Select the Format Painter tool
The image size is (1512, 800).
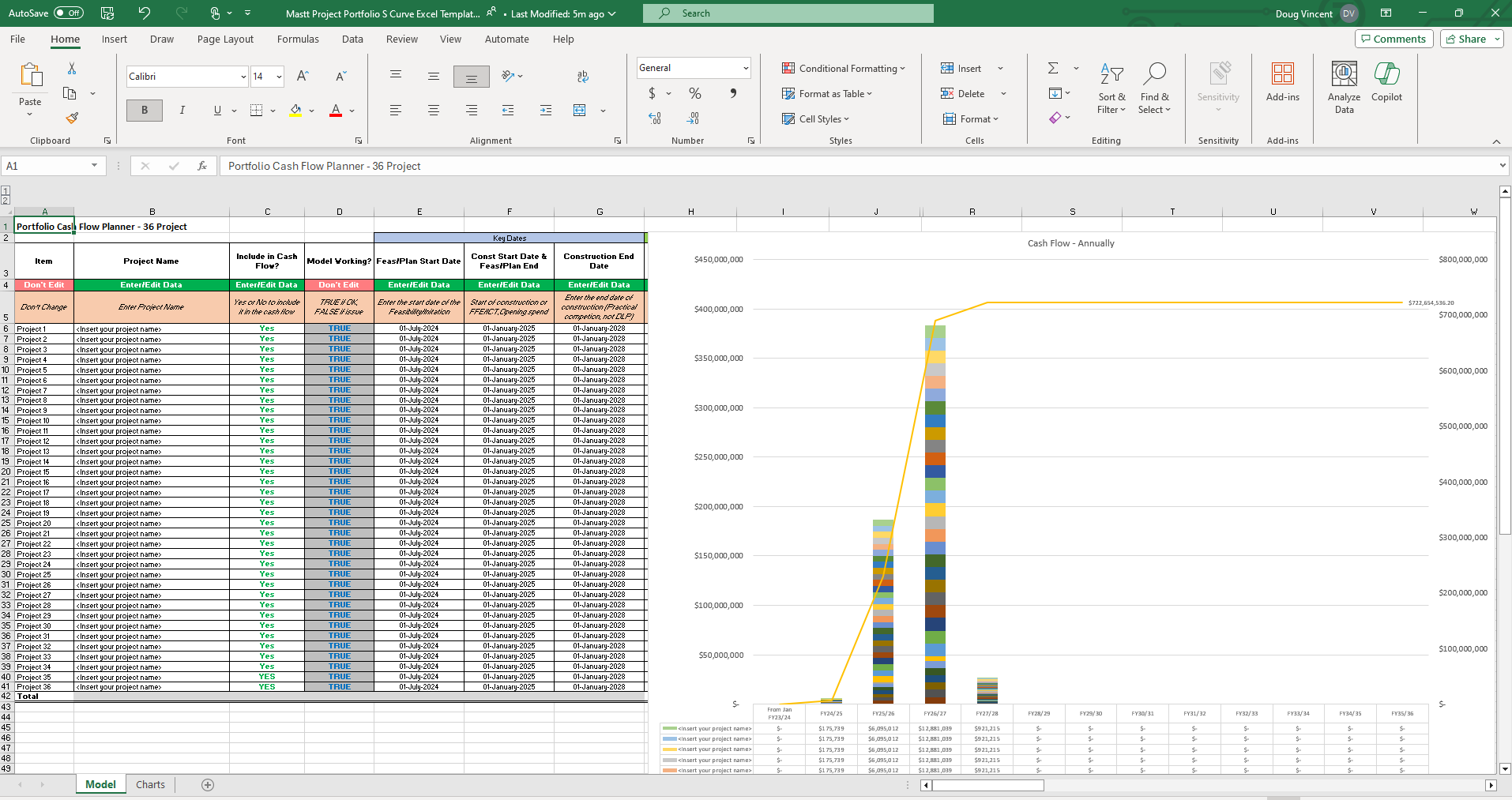[x=71, y=117]
